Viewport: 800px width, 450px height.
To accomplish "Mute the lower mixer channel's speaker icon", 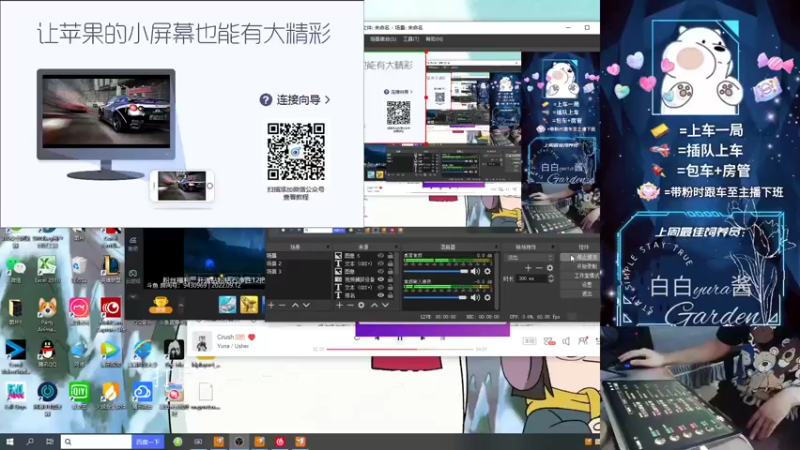I will [x=476, y=297].
